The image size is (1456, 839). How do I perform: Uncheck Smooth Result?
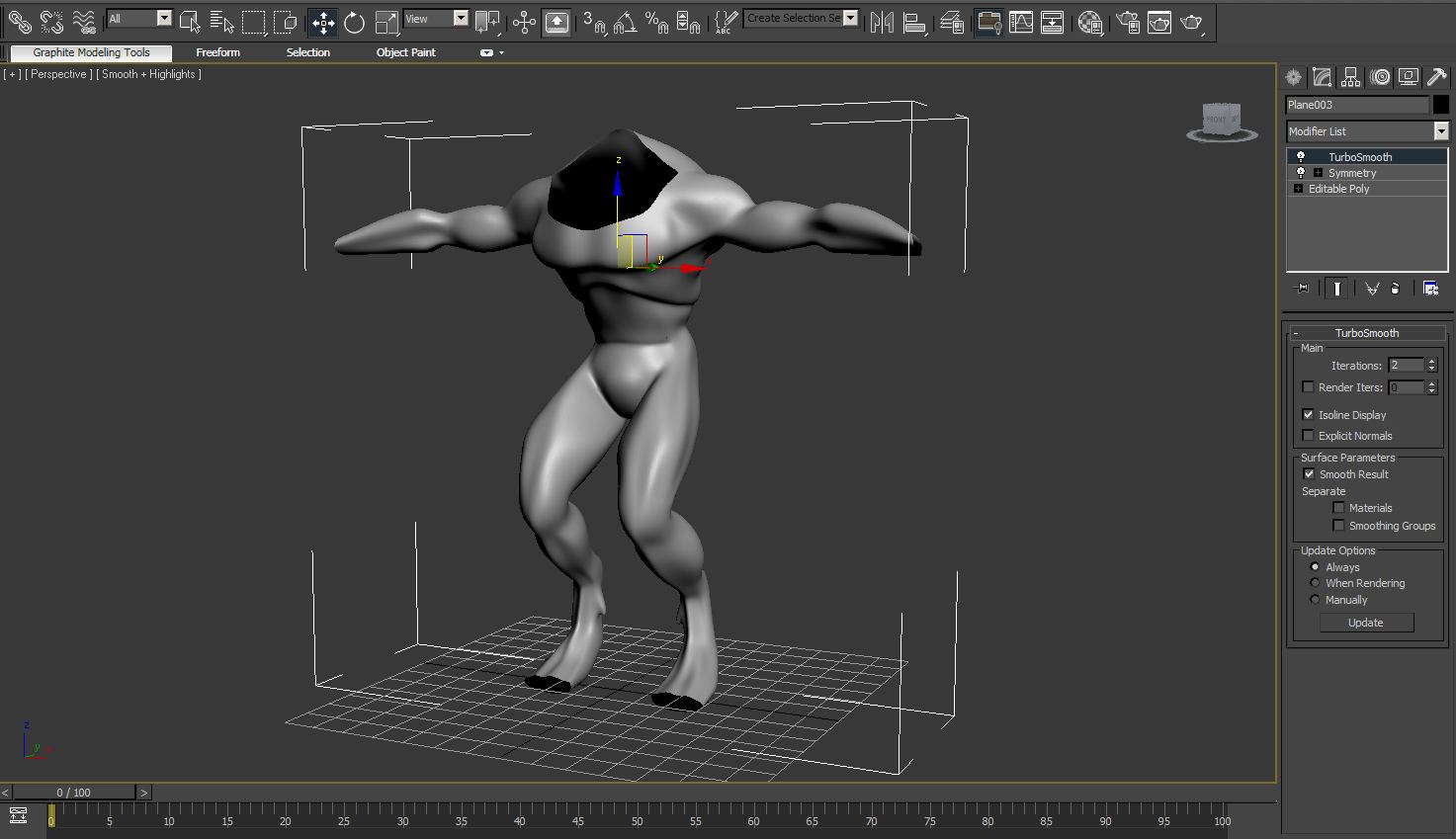(1310, 474)
